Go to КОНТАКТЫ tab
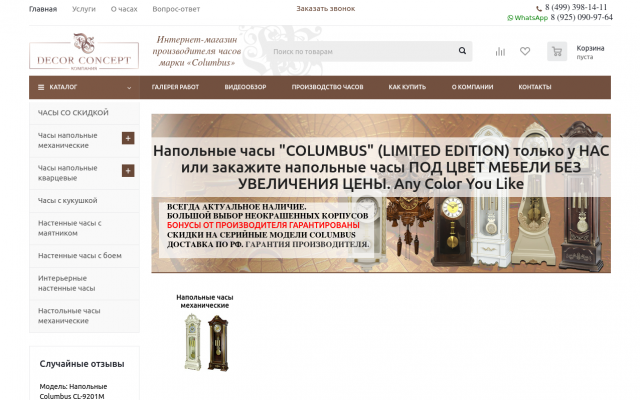The width and height of the screenshot is (640, 400). click(535, 87)
